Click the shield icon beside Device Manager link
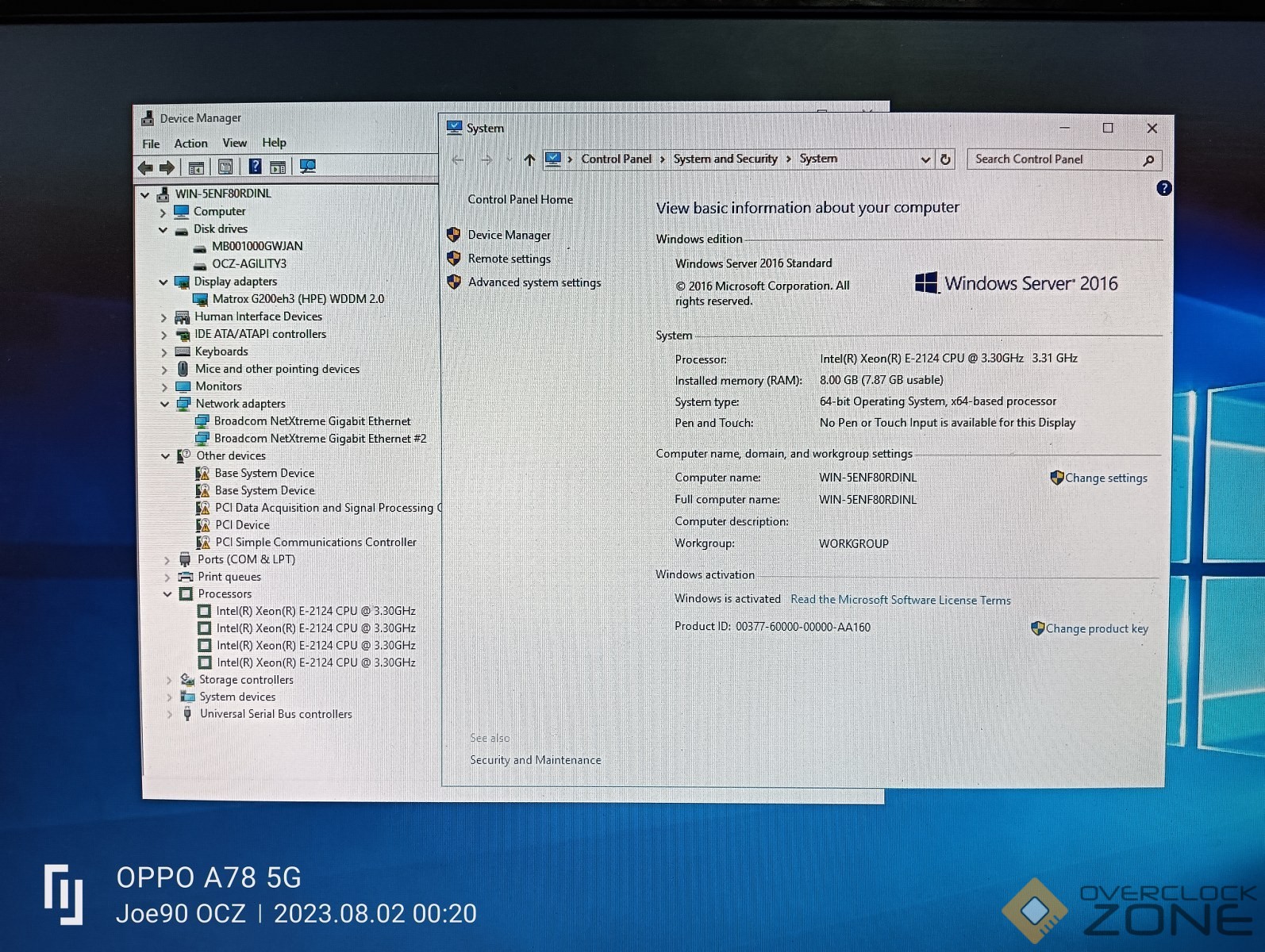Image resolution: width=1265 pixels, height=952 pixels. coord(454,235)
